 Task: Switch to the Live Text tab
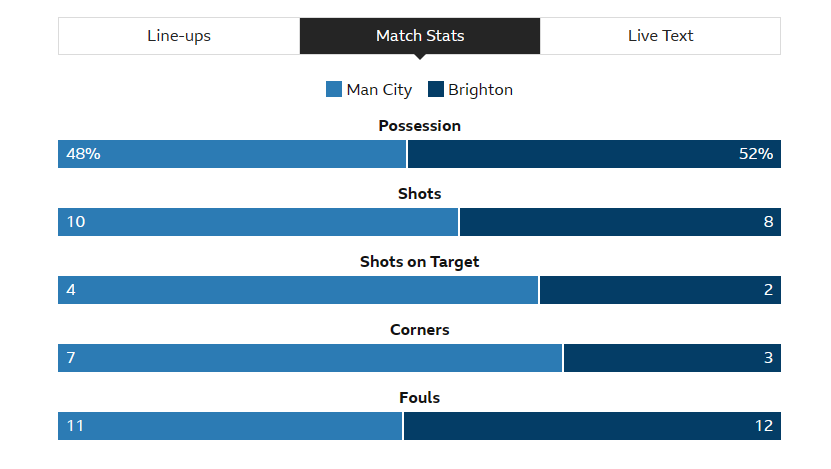[x=660, y=36]
